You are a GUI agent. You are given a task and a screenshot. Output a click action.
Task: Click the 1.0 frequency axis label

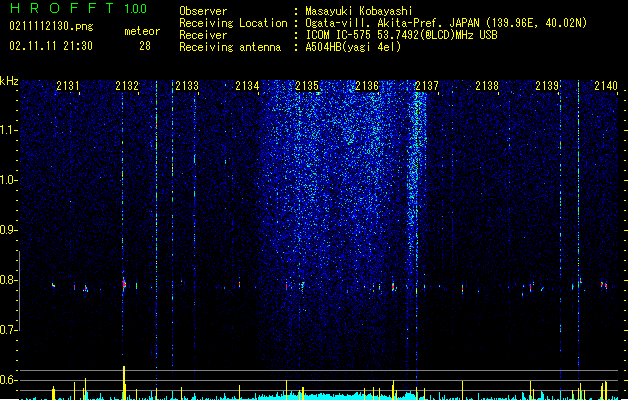(x=8, y=180)
